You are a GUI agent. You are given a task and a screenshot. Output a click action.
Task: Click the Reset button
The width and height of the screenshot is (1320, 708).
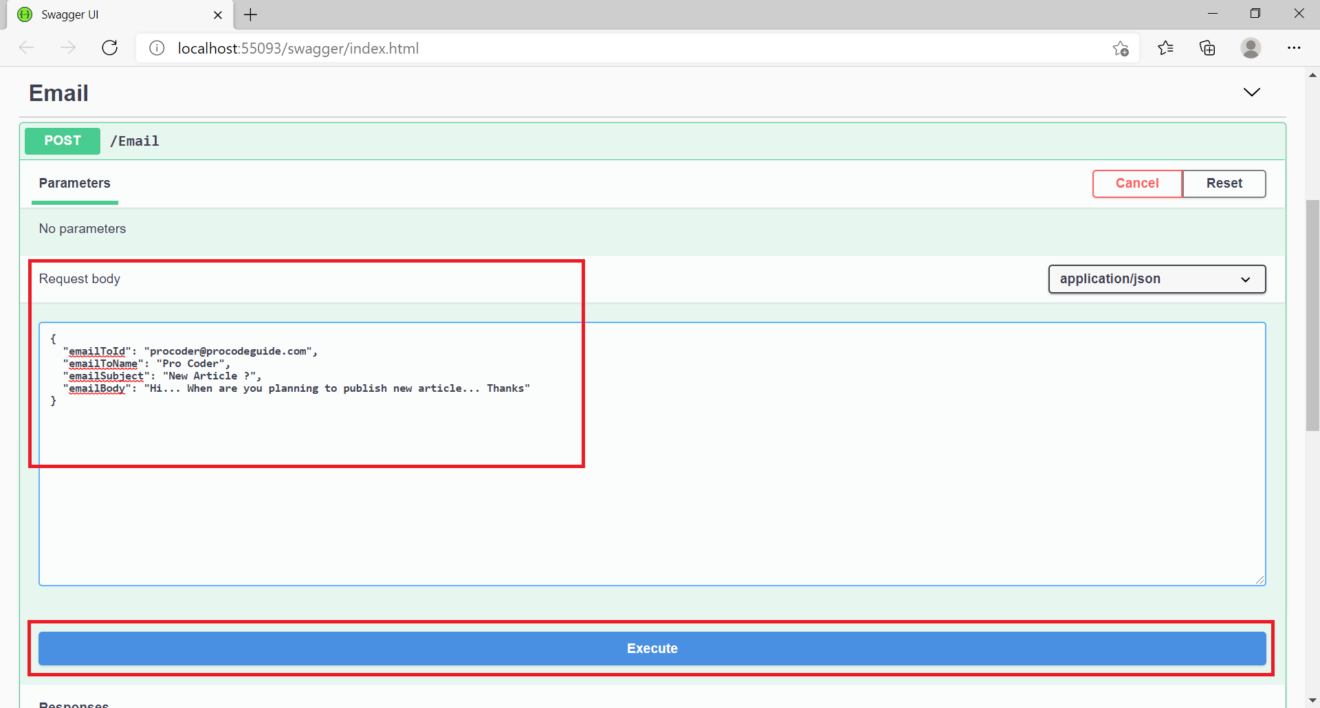click(1224, 184)
